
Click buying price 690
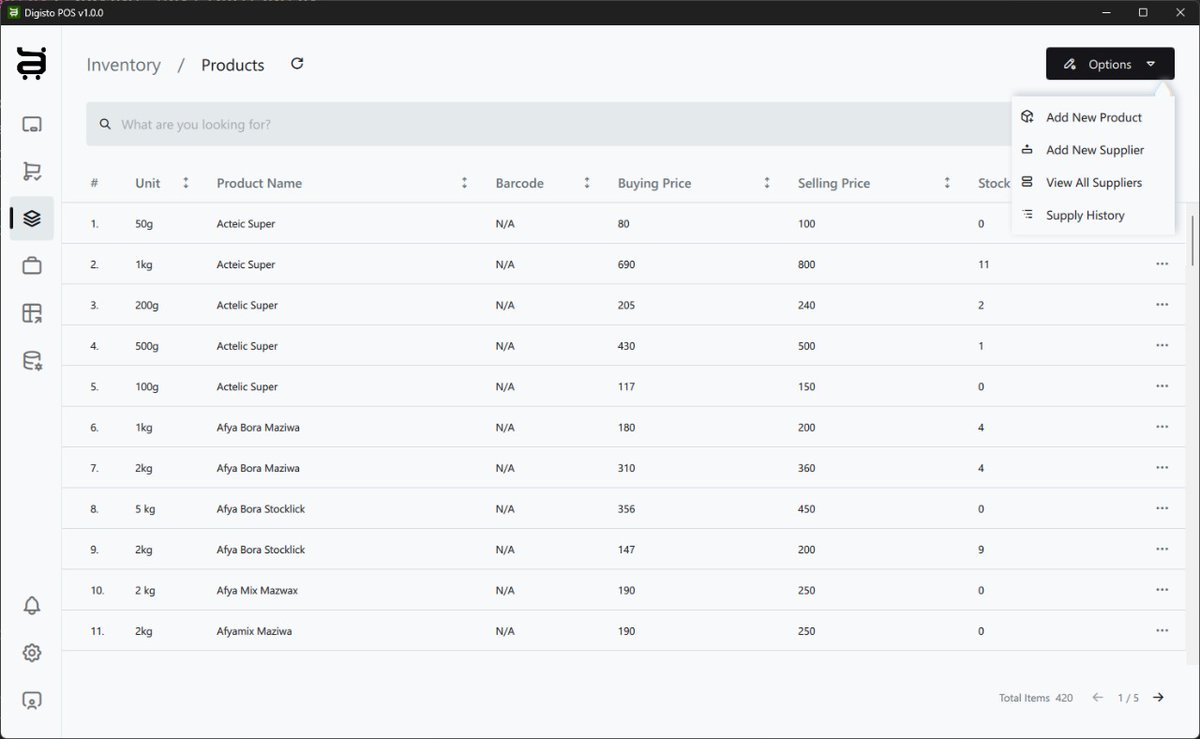tap(626, 264)
